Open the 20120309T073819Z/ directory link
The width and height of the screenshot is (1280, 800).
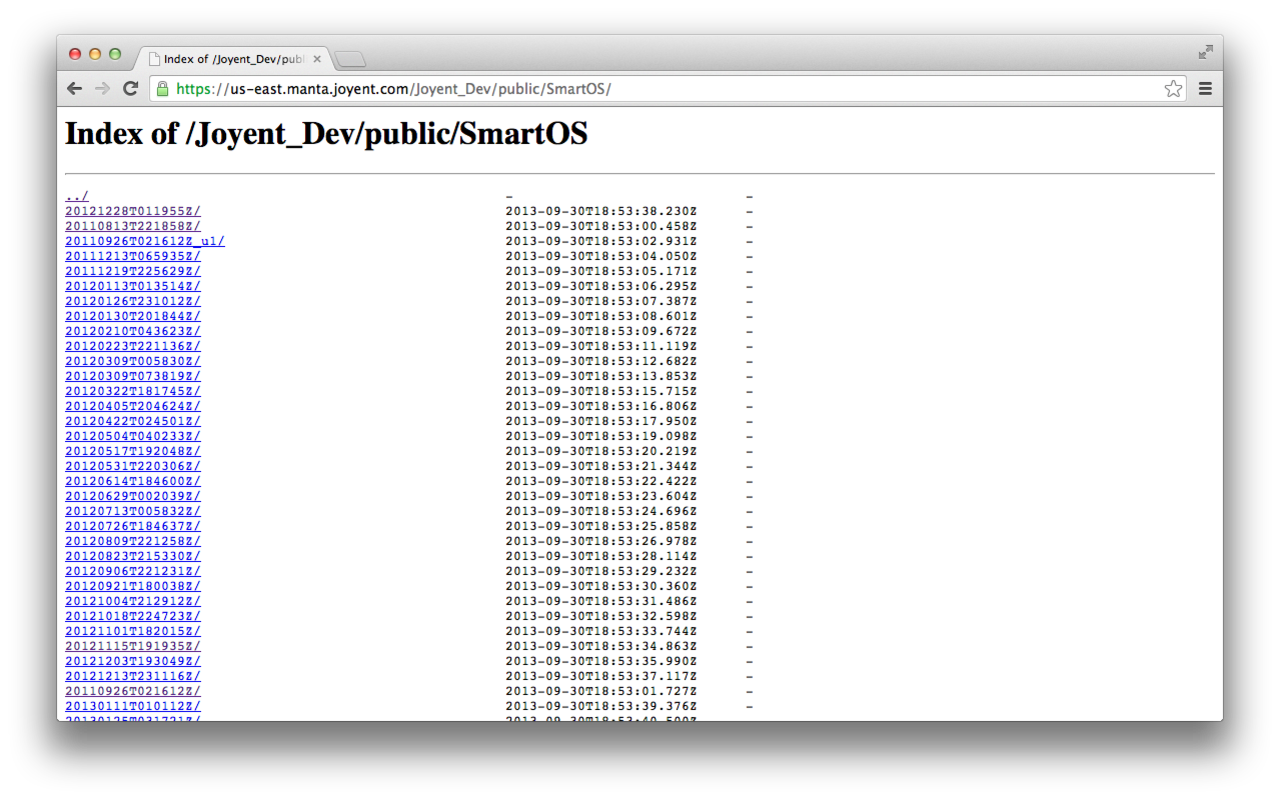133,376
